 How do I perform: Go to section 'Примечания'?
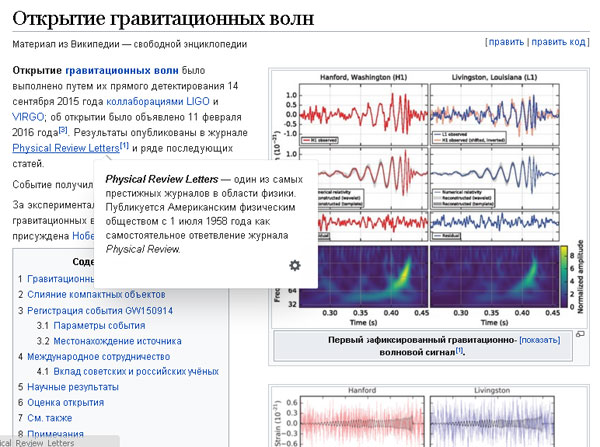click(55, 434)
